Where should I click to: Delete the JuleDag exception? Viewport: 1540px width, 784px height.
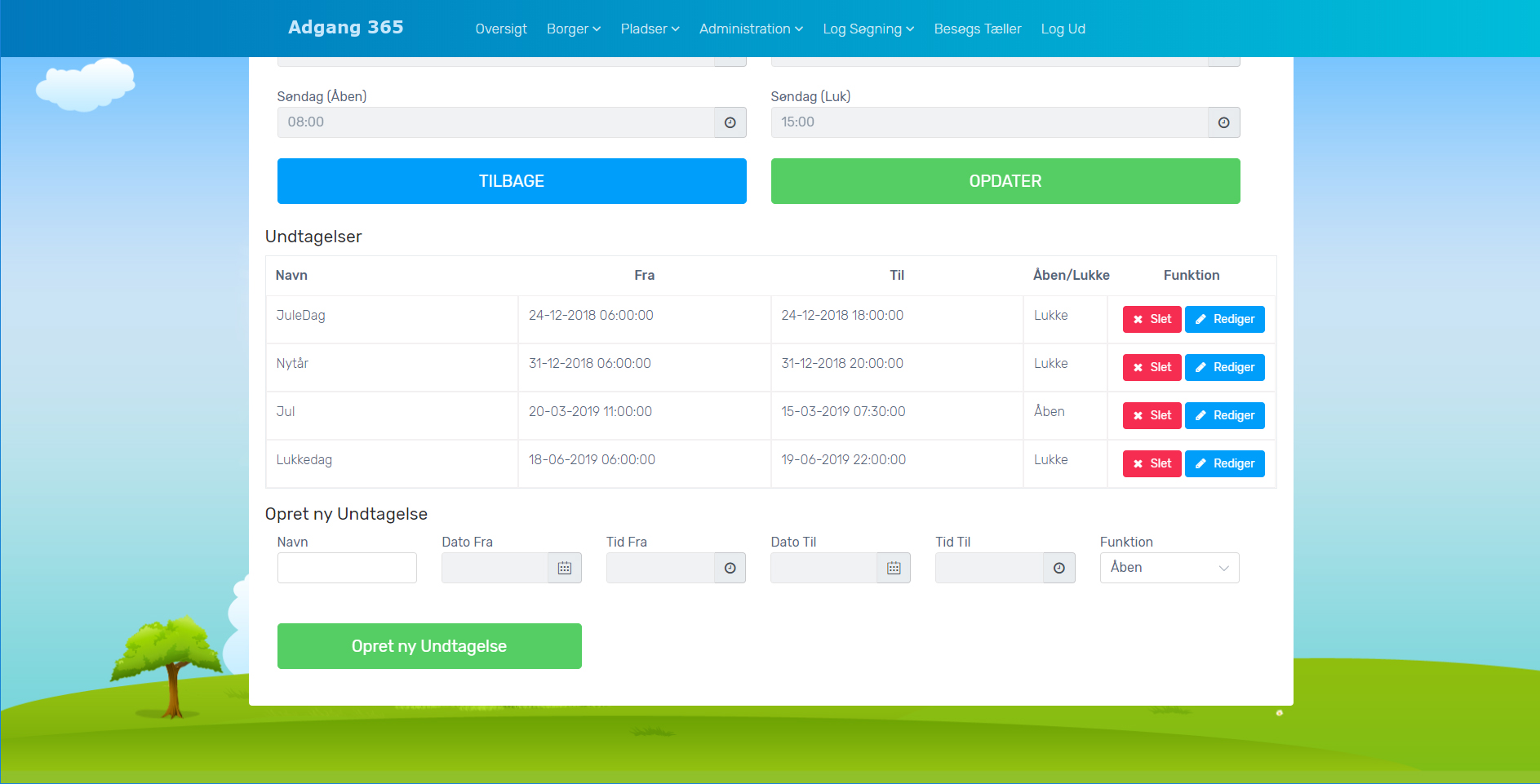point(1152,319)
